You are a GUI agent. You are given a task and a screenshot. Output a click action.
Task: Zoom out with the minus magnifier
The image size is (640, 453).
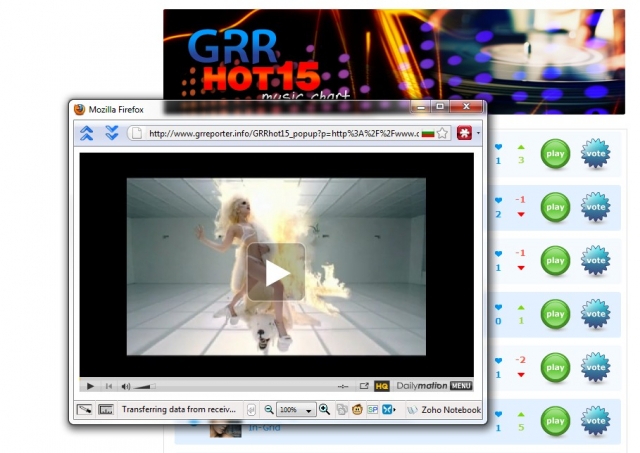pos(269,410)
